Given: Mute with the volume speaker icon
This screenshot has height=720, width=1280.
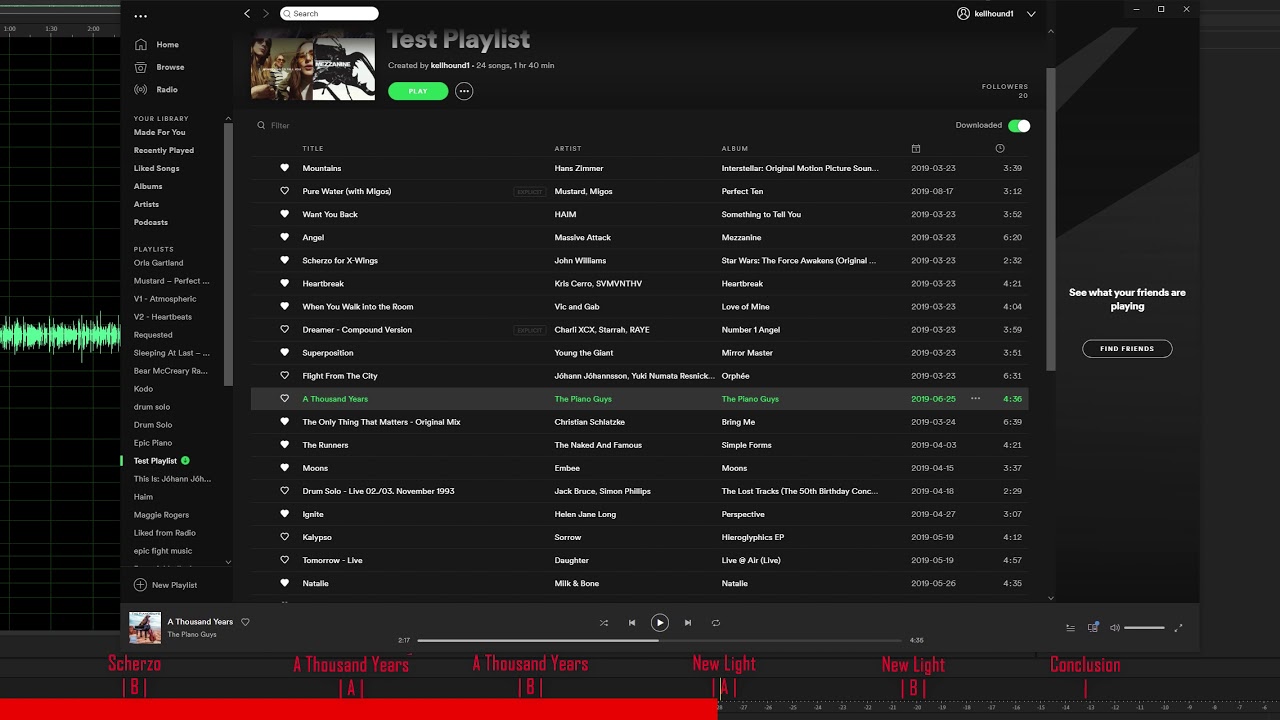Looking at the screenshot, I should pyautogui.click(x=1115, y=628).
